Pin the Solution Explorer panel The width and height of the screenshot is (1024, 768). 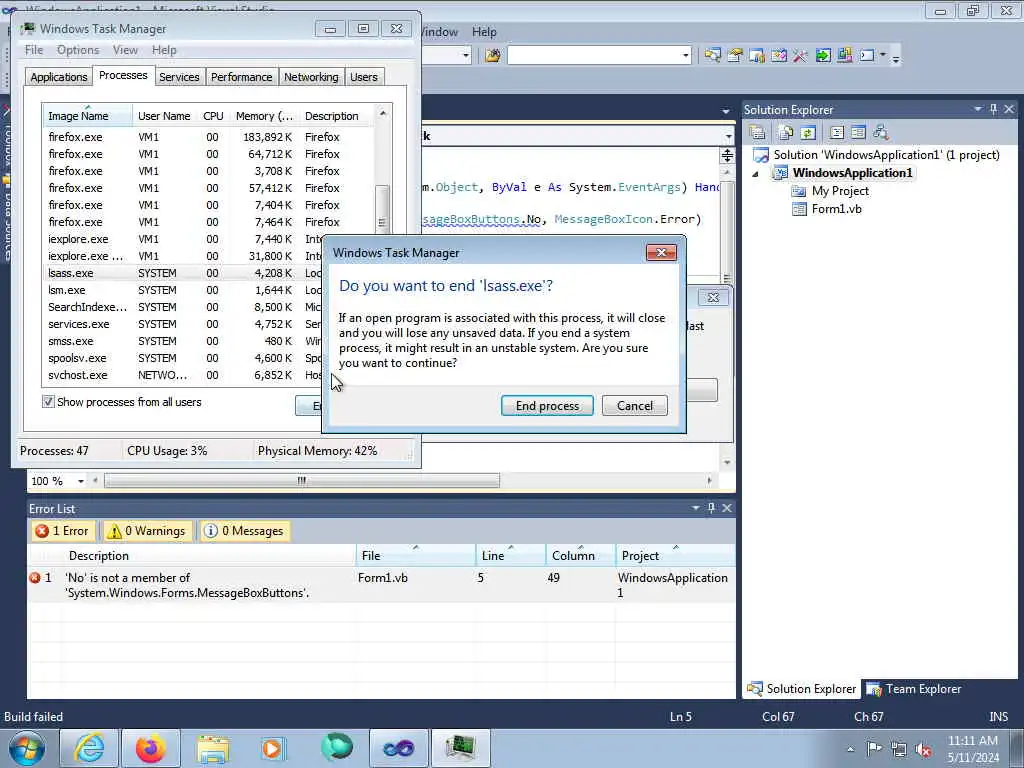click(993, 110)
